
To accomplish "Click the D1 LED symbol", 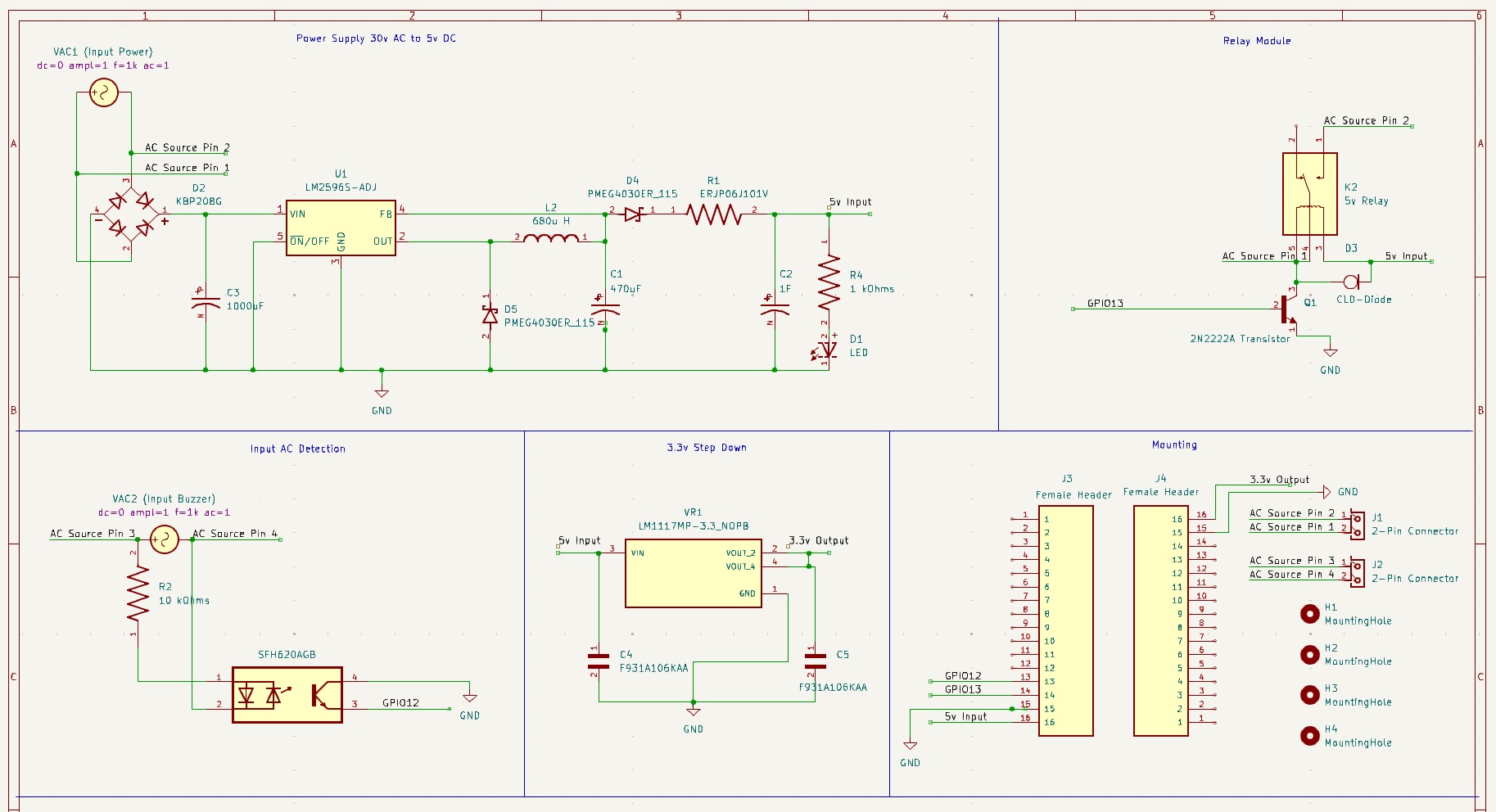I will click(828, 350).
